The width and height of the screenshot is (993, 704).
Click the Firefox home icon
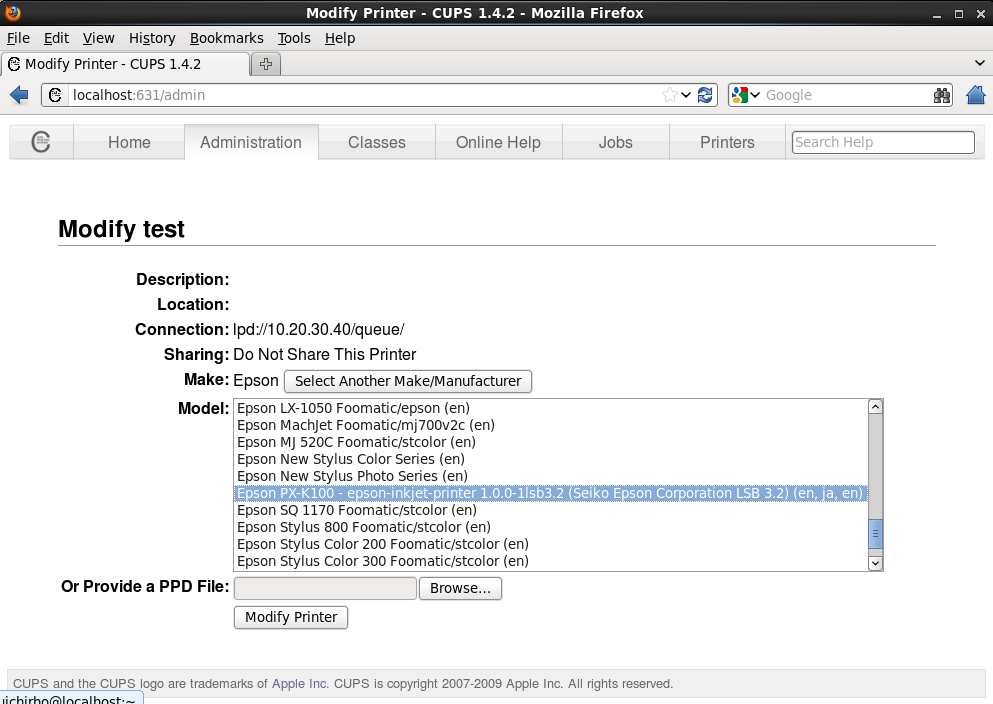coord(976,95)
